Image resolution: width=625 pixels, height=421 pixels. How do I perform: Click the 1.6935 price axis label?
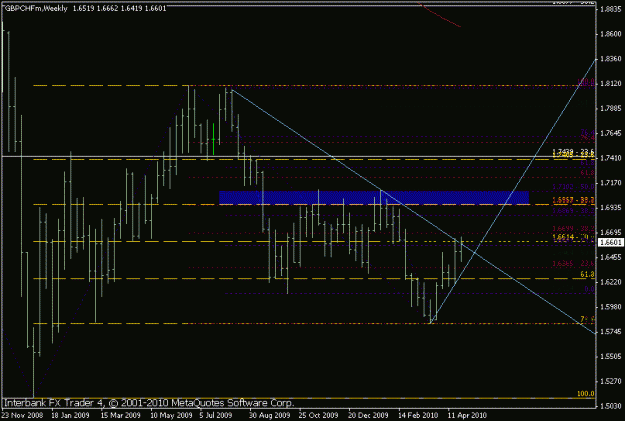coord(611,208)
